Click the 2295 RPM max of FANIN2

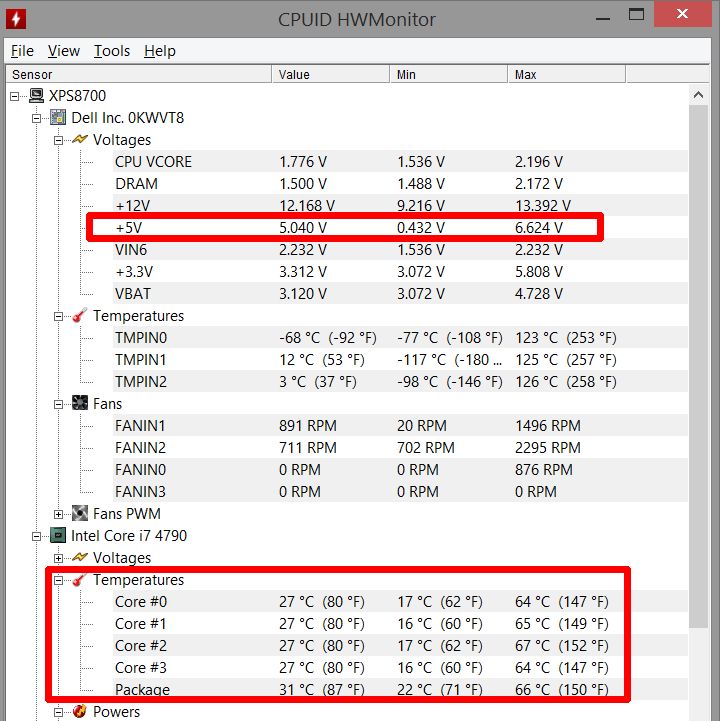click(x=548, y=447)
